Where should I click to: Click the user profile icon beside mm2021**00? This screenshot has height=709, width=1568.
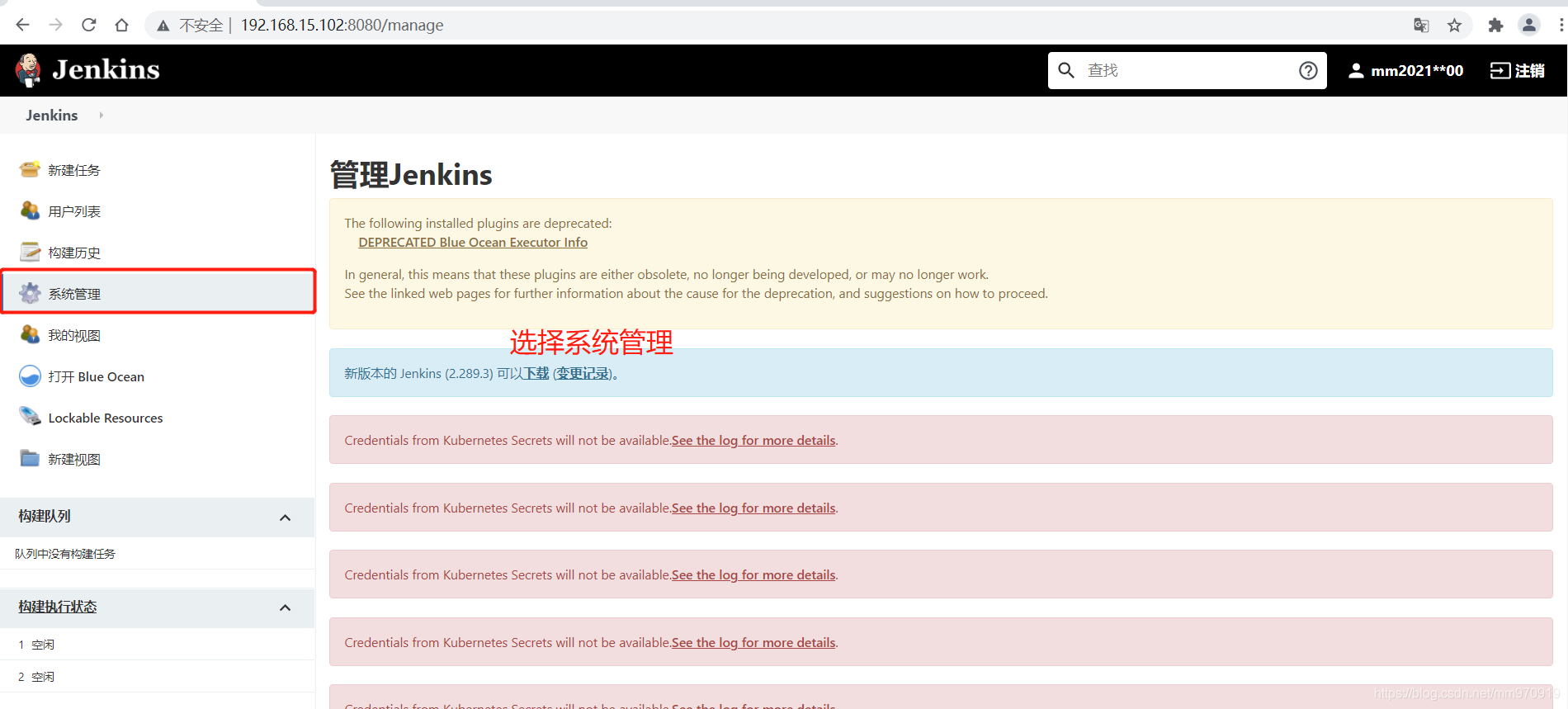(1356, 71)
